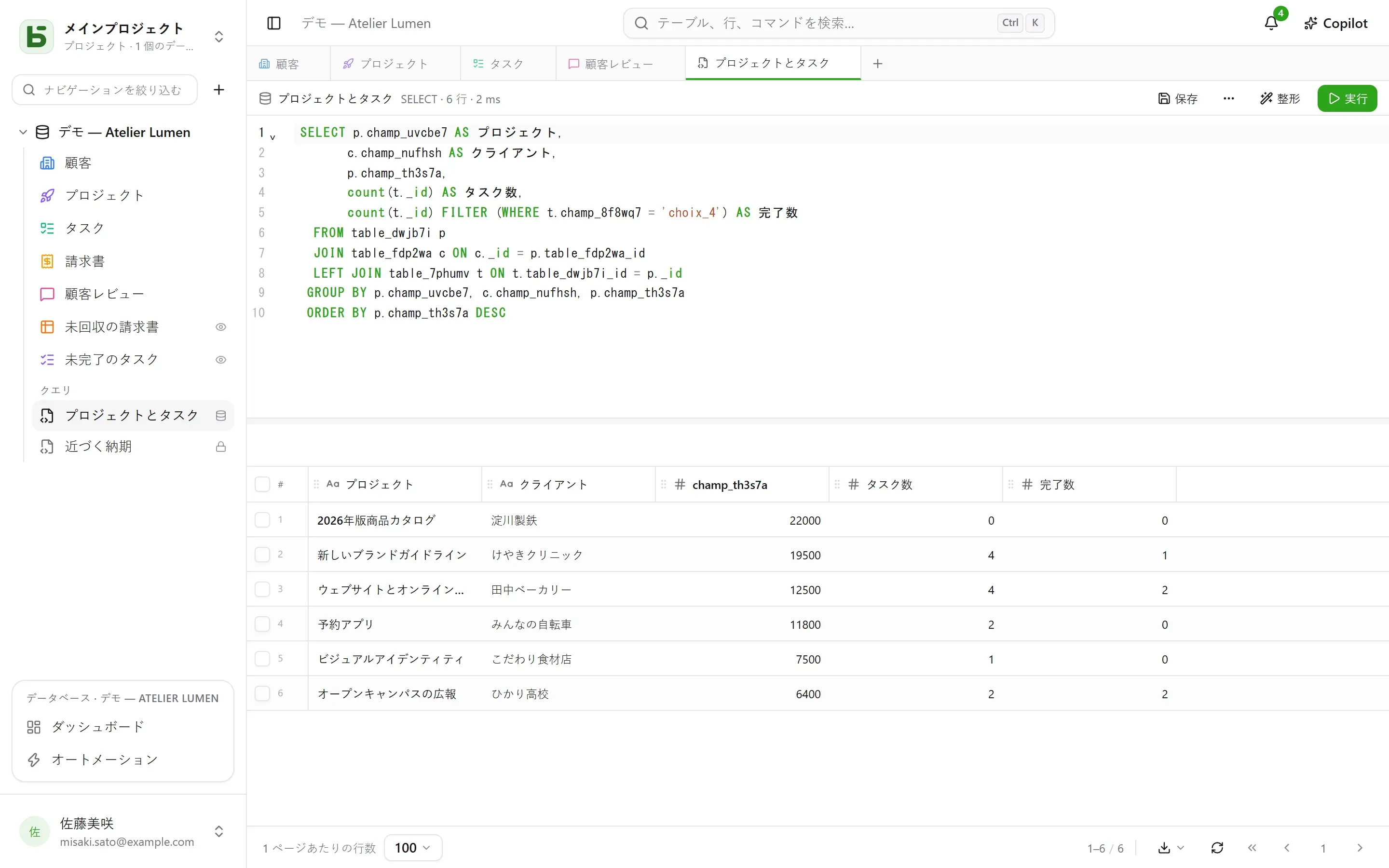Focus ナビゲーションを絞り込む filter field

click(105, 90)
